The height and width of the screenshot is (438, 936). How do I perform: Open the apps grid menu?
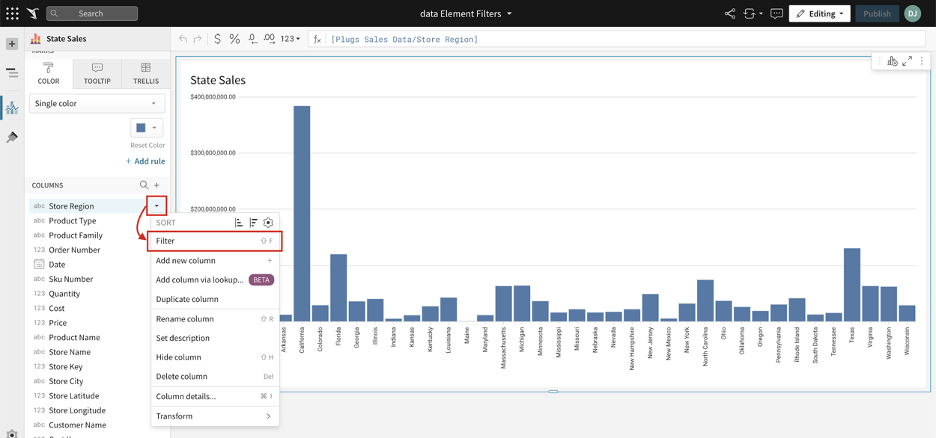coord(12,14)
